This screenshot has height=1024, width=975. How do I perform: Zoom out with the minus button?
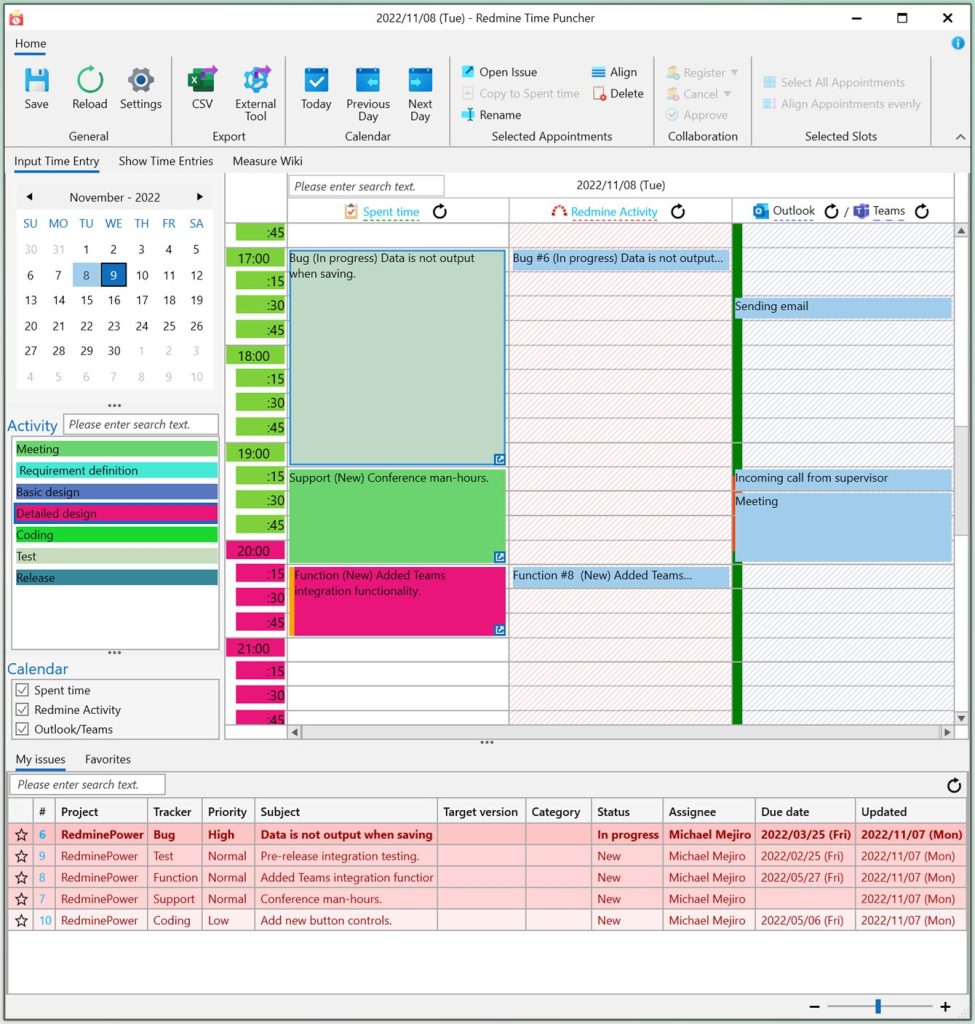[x=814, y=1006]
